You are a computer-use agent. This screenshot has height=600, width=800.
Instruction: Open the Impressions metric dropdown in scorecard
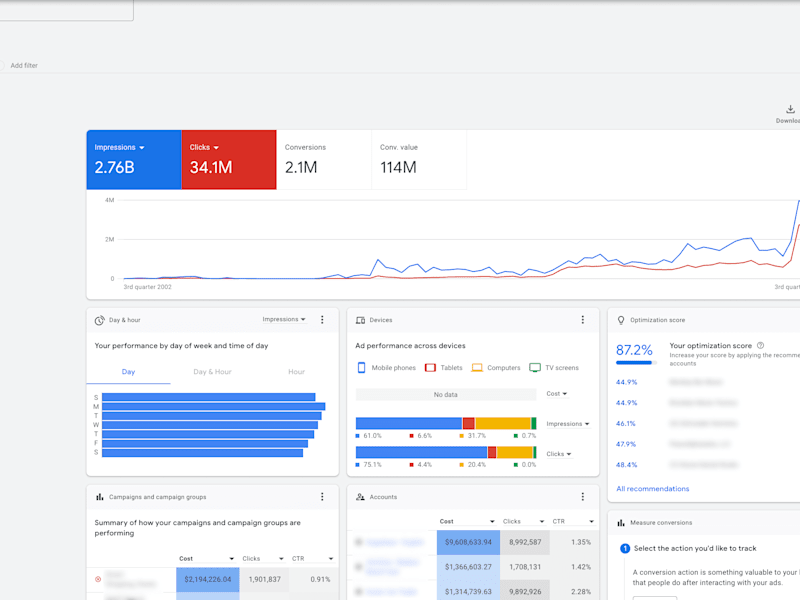click(119, 147)
